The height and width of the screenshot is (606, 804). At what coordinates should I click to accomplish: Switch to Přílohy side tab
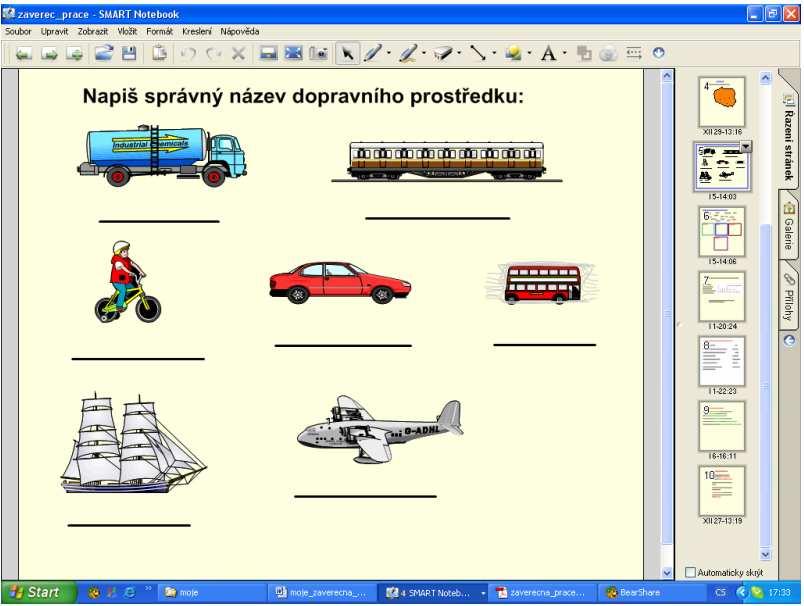click(789, 298)
